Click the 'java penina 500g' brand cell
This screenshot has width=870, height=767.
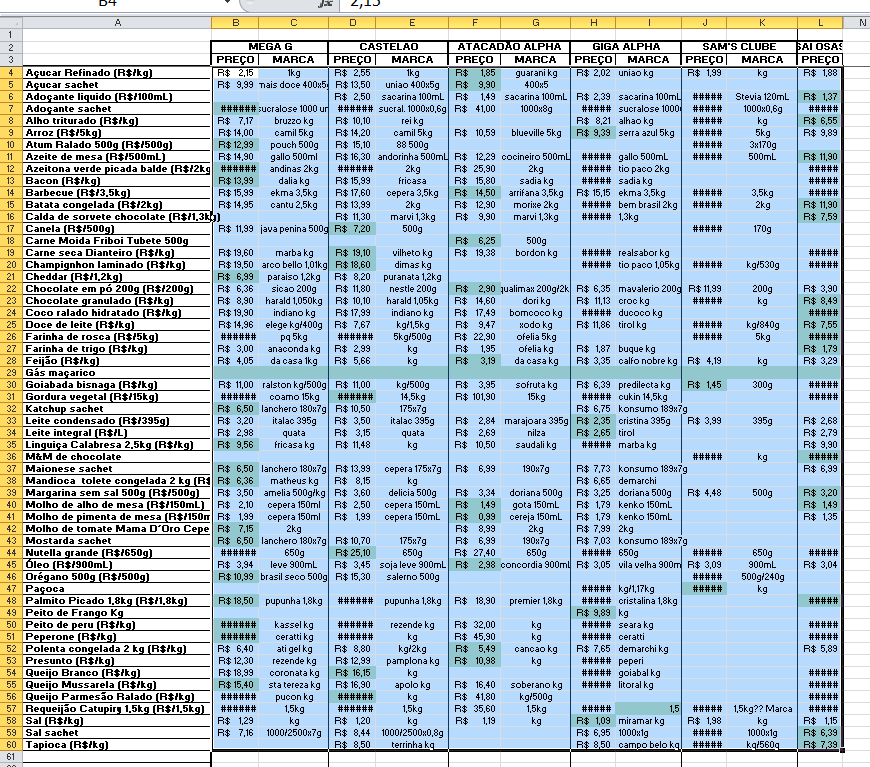(294, 229)
